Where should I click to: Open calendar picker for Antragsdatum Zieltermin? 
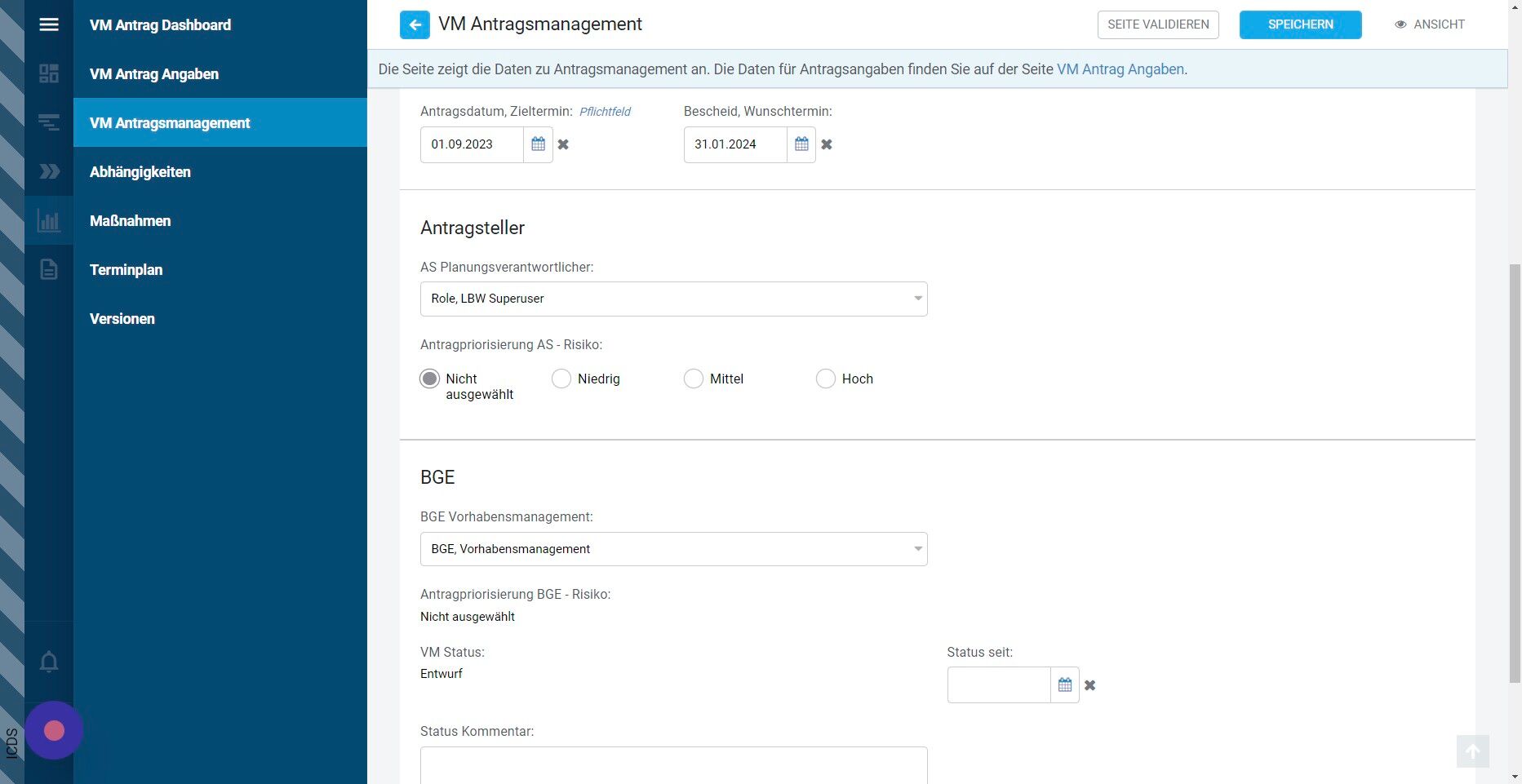[x=538, y=144]
